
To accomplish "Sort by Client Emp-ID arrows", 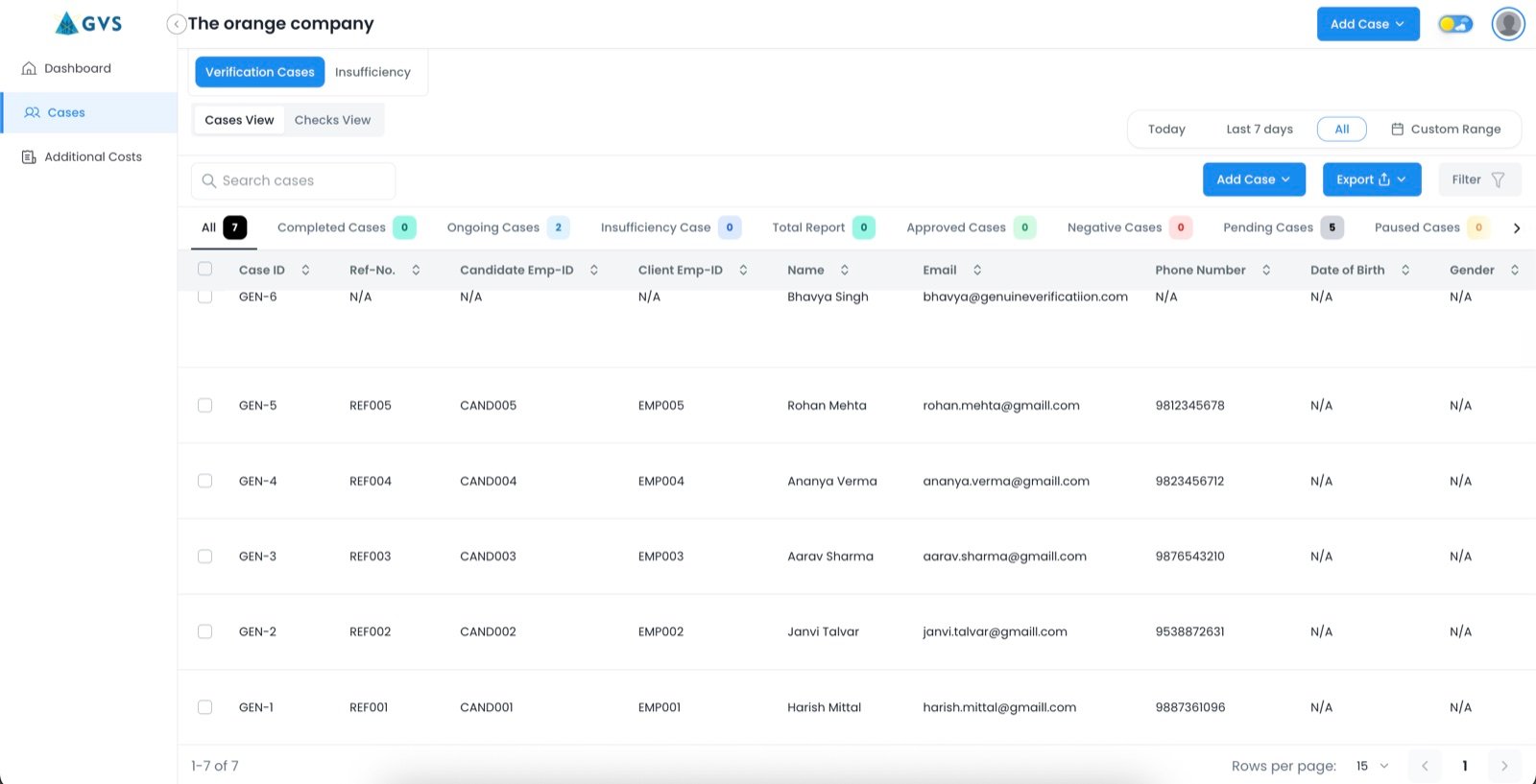I will pyautogui.click(x=743, y=270).
